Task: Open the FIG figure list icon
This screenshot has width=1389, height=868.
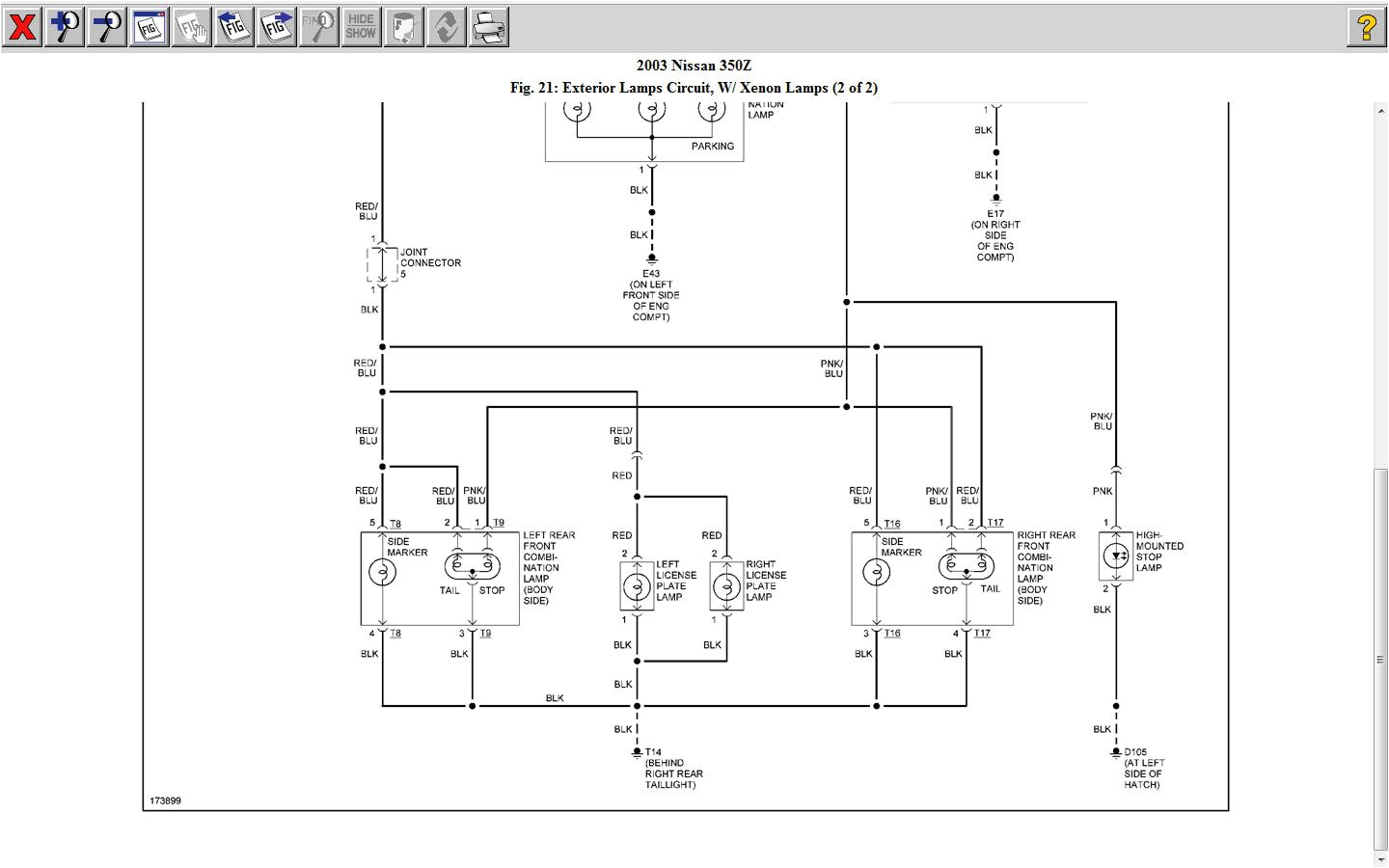Action: [x=150, y=26]
